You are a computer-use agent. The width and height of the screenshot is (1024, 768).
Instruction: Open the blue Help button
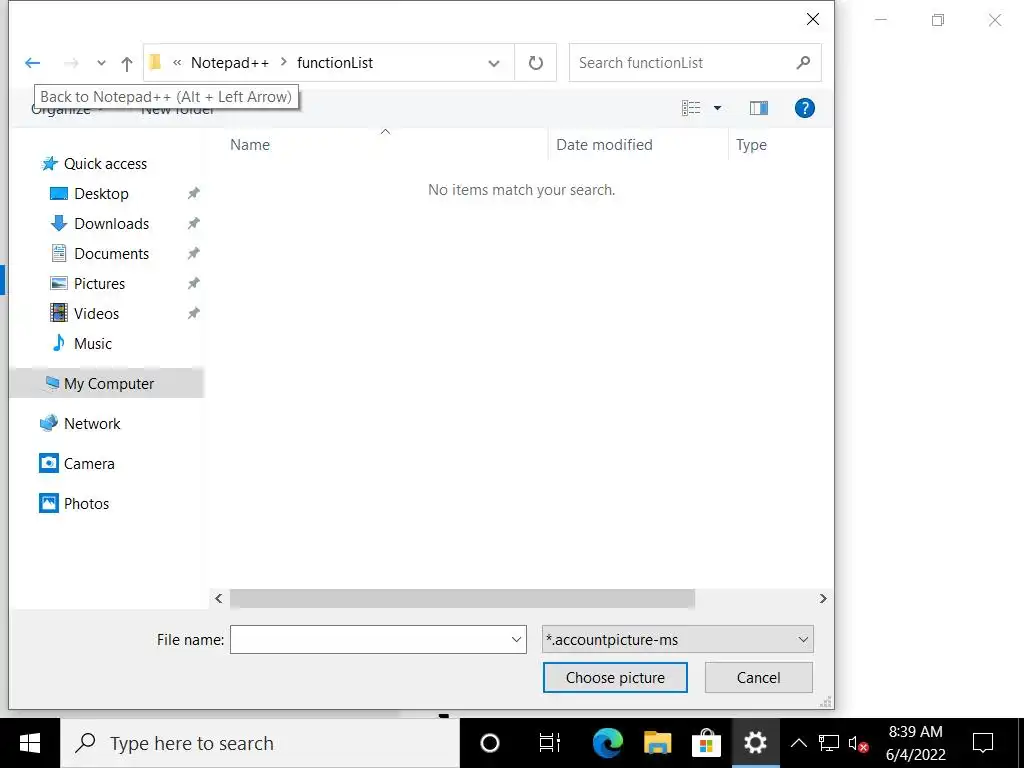(805, 108)
